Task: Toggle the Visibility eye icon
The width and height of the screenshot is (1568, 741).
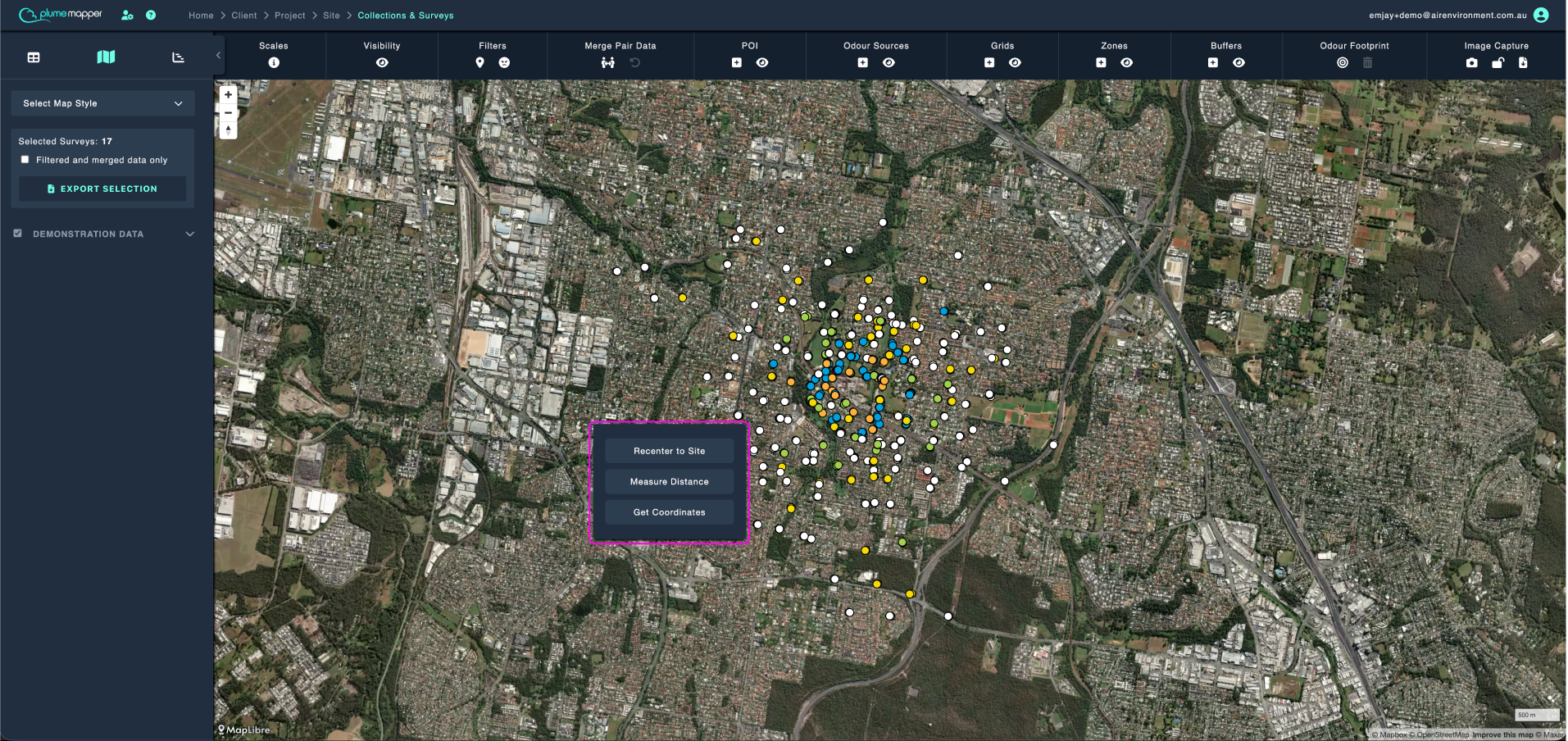Action: [x=382, y=62]
